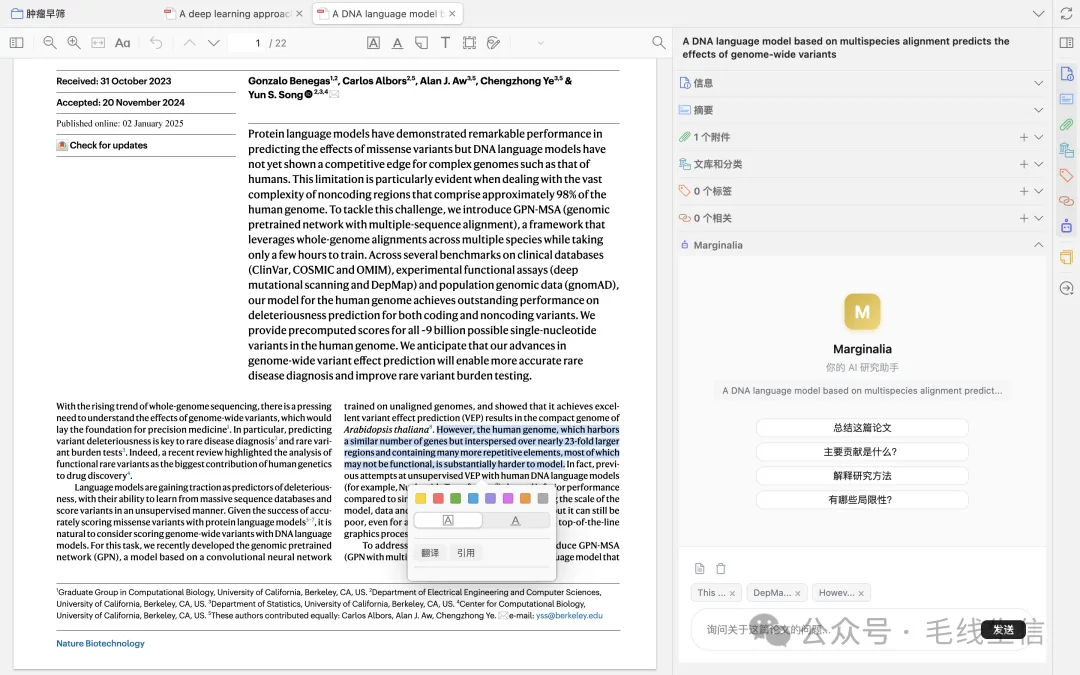The image size is (1080, 675).
Task: Pick the gray highlight color
Action: pyautogui.click(x=543, y=498)
